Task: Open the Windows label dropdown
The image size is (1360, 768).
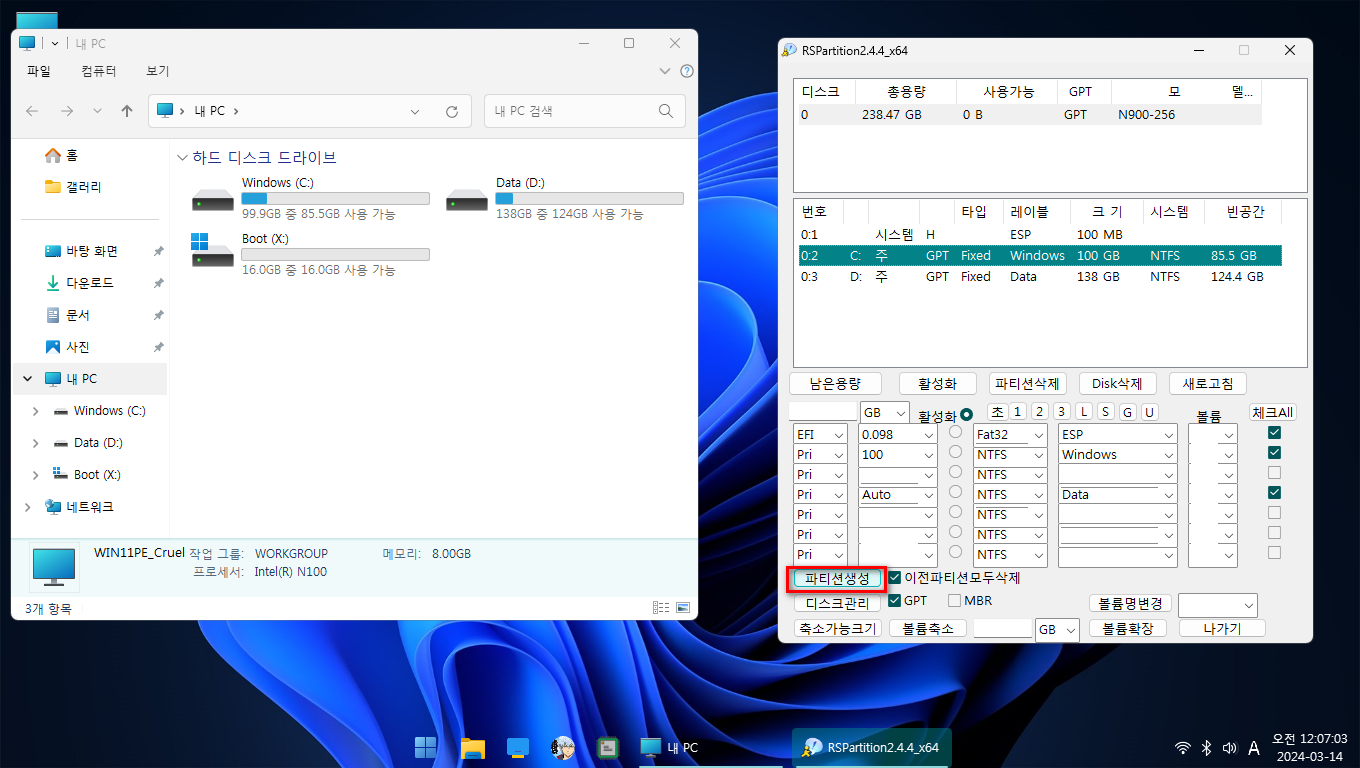Action: pyautogui.click(x=1168, y=455)
